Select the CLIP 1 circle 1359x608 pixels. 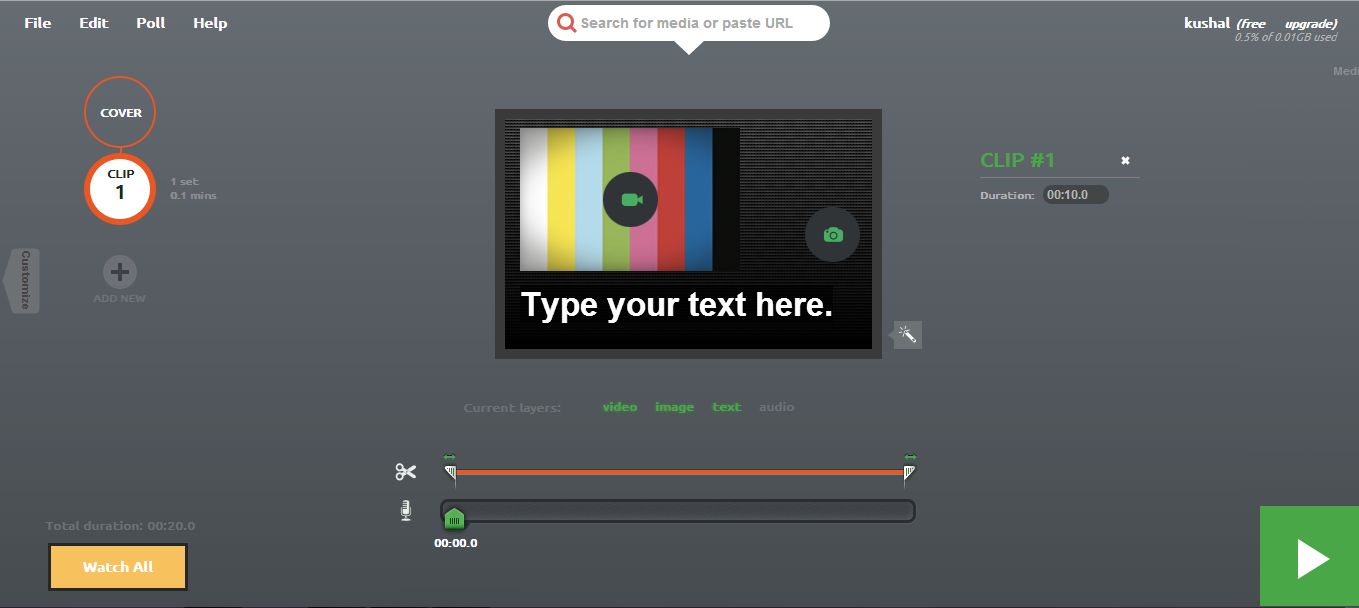pos(120,187)
